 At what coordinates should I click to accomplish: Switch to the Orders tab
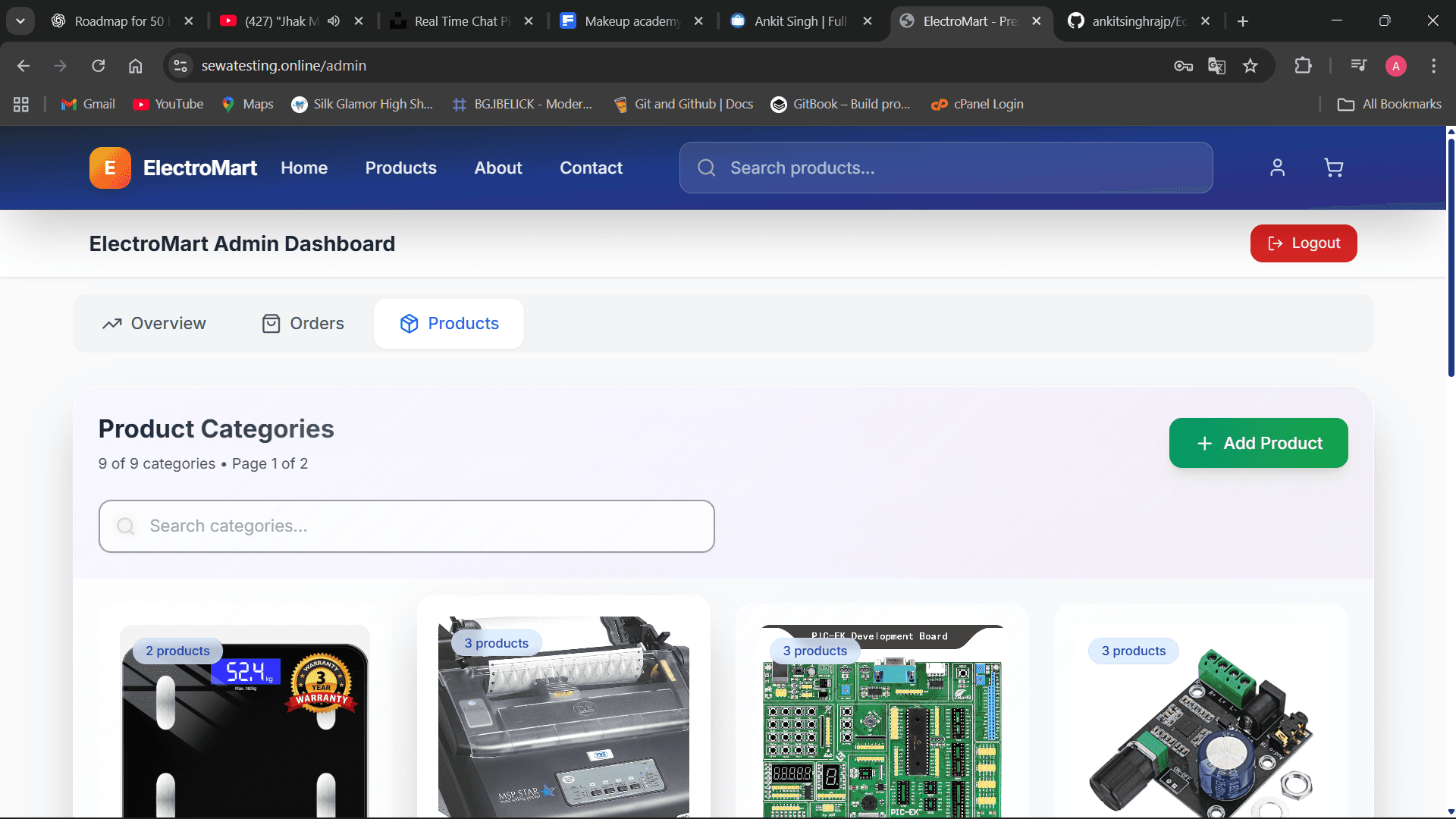[x=303, y=324]
